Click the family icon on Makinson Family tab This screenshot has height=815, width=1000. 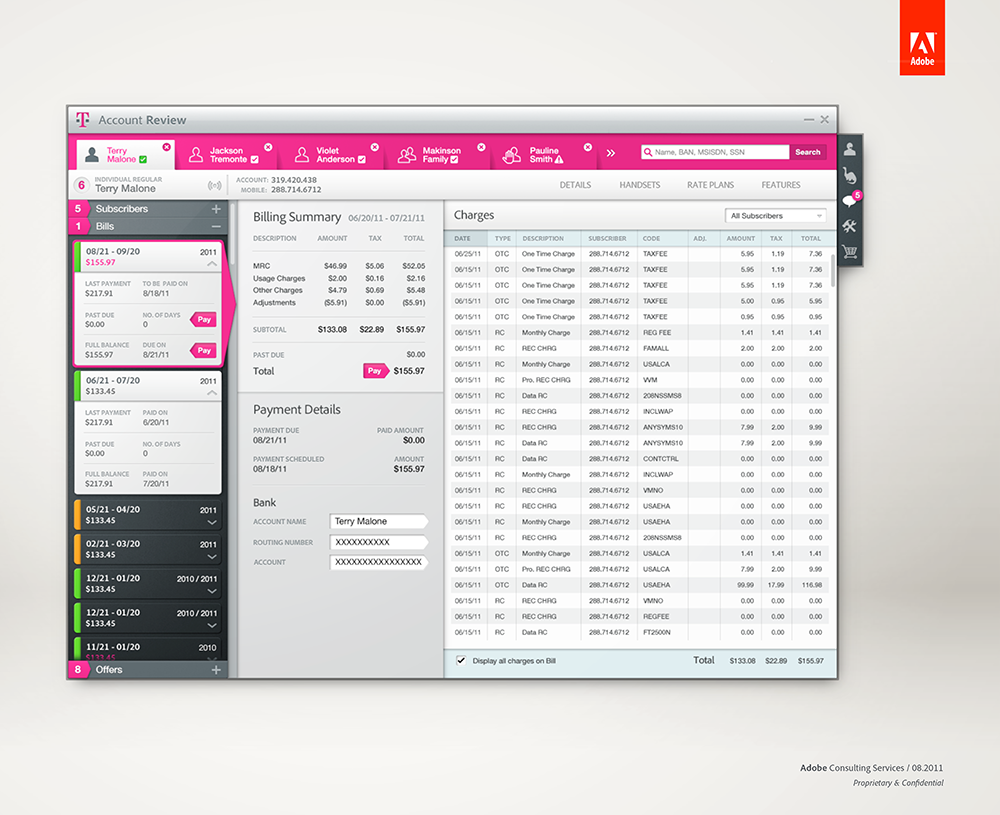(407, 155)
